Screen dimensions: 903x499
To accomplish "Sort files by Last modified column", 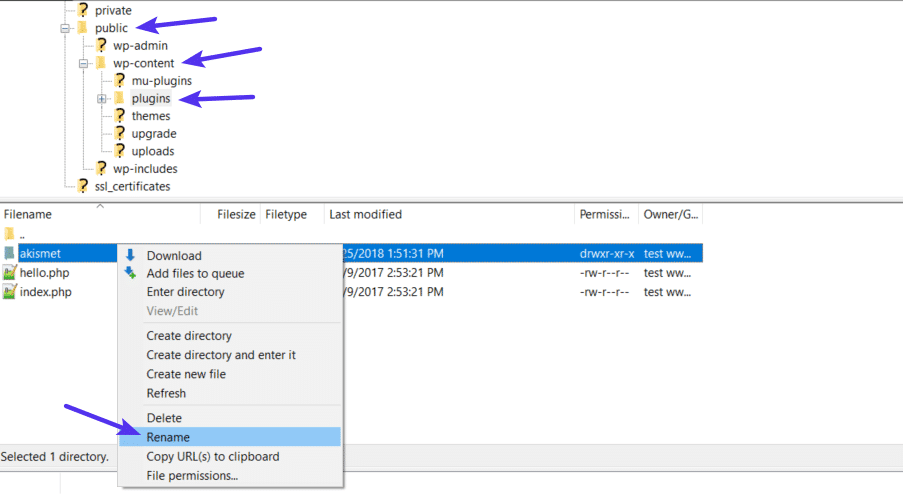I will click(365, 214).
